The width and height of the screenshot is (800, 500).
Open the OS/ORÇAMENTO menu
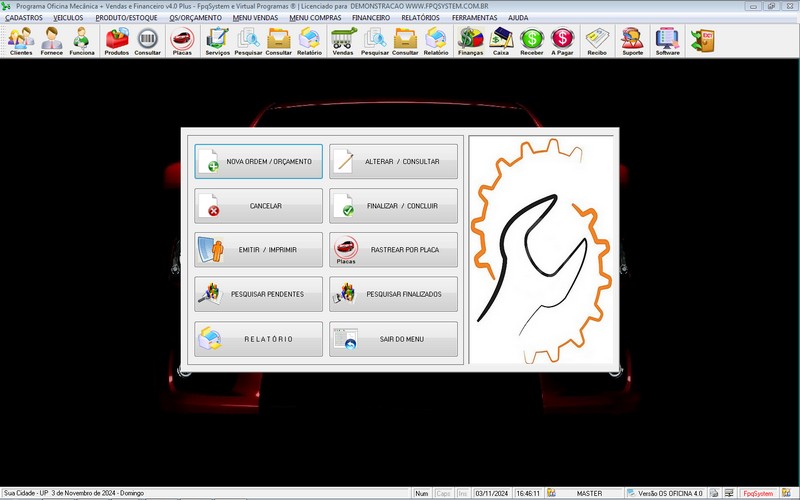coord(195,17)
